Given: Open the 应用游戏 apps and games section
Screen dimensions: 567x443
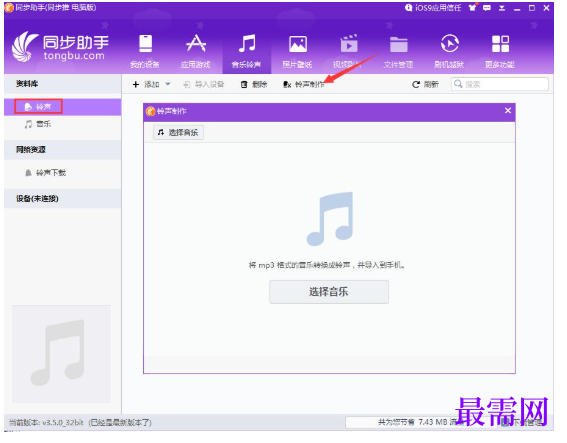Looking at the screenshot, I should click(x=196, y=51).
